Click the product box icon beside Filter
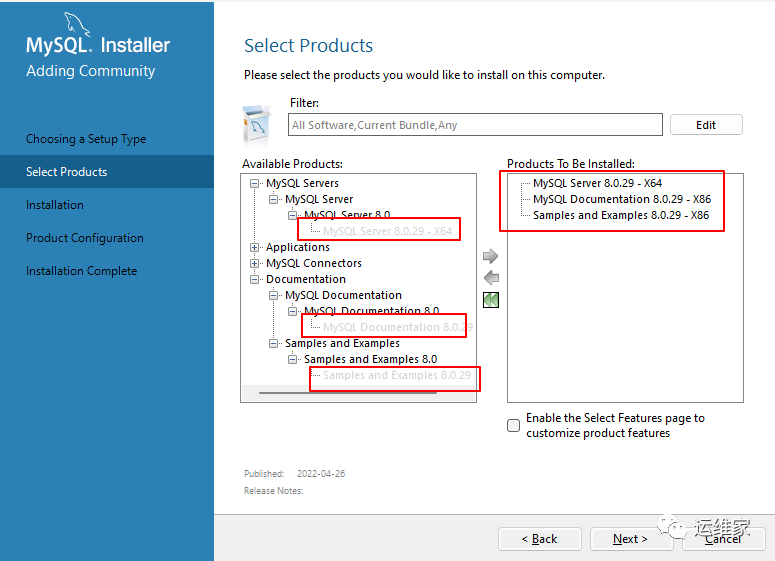Viewport: 775px width, 561px height. [257, 125]
